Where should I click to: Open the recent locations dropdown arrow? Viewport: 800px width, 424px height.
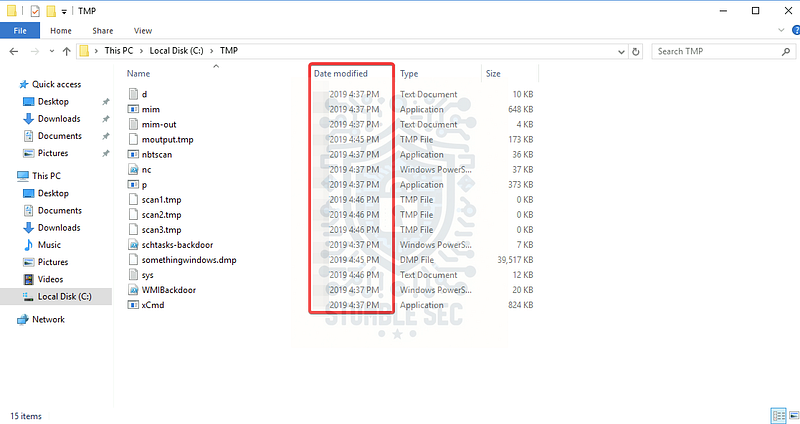[x=52, y=51]
